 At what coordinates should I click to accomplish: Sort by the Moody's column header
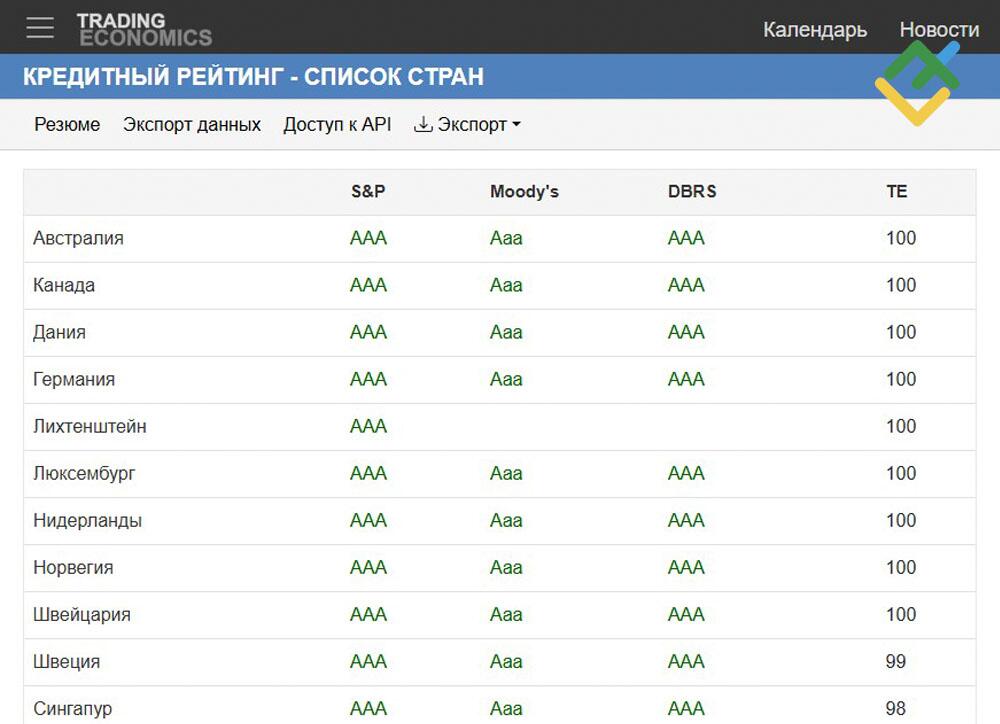(x=524, y=191)
